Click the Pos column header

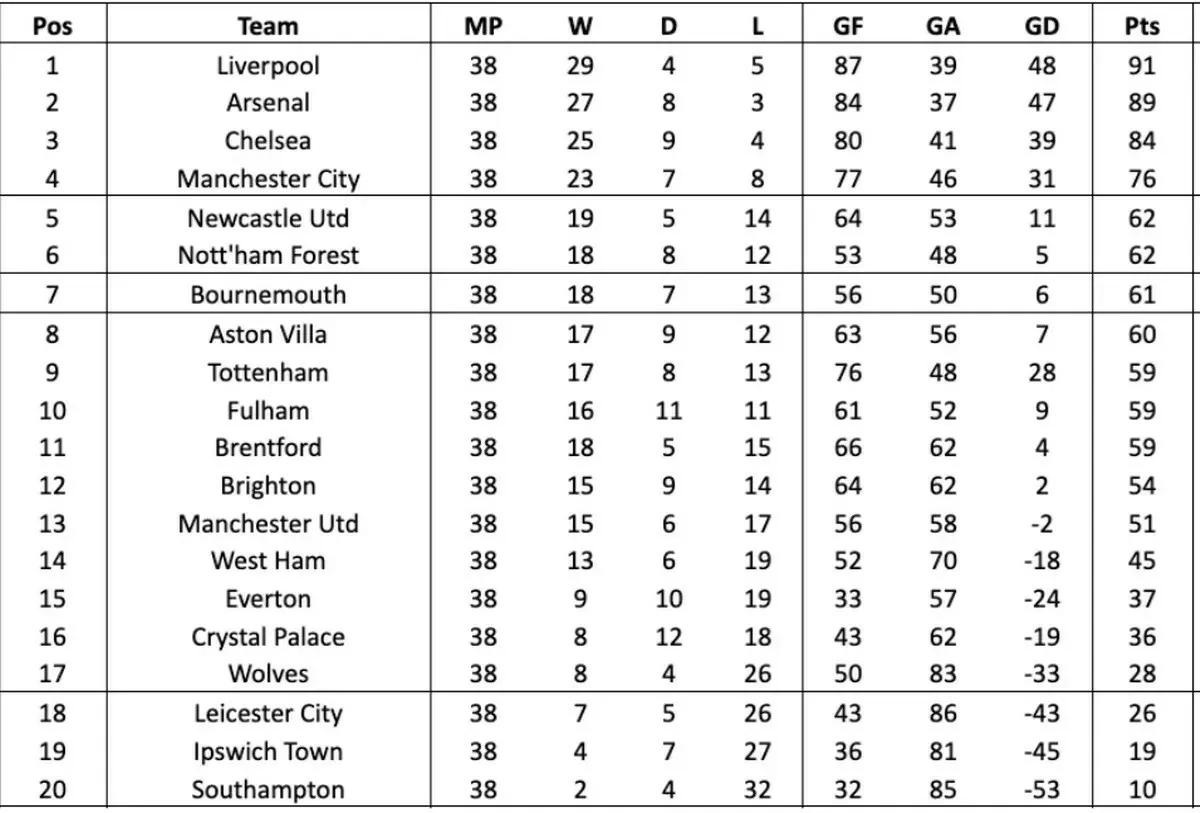(x=53, y=26)
